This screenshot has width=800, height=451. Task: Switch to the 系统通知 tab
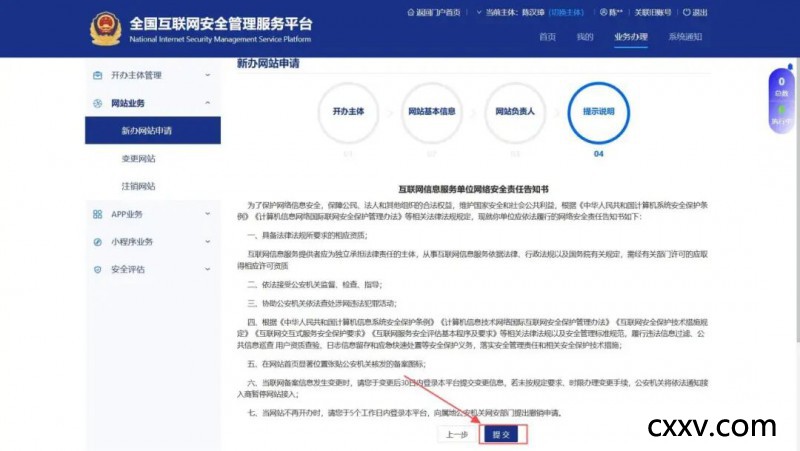click(685, 37)
